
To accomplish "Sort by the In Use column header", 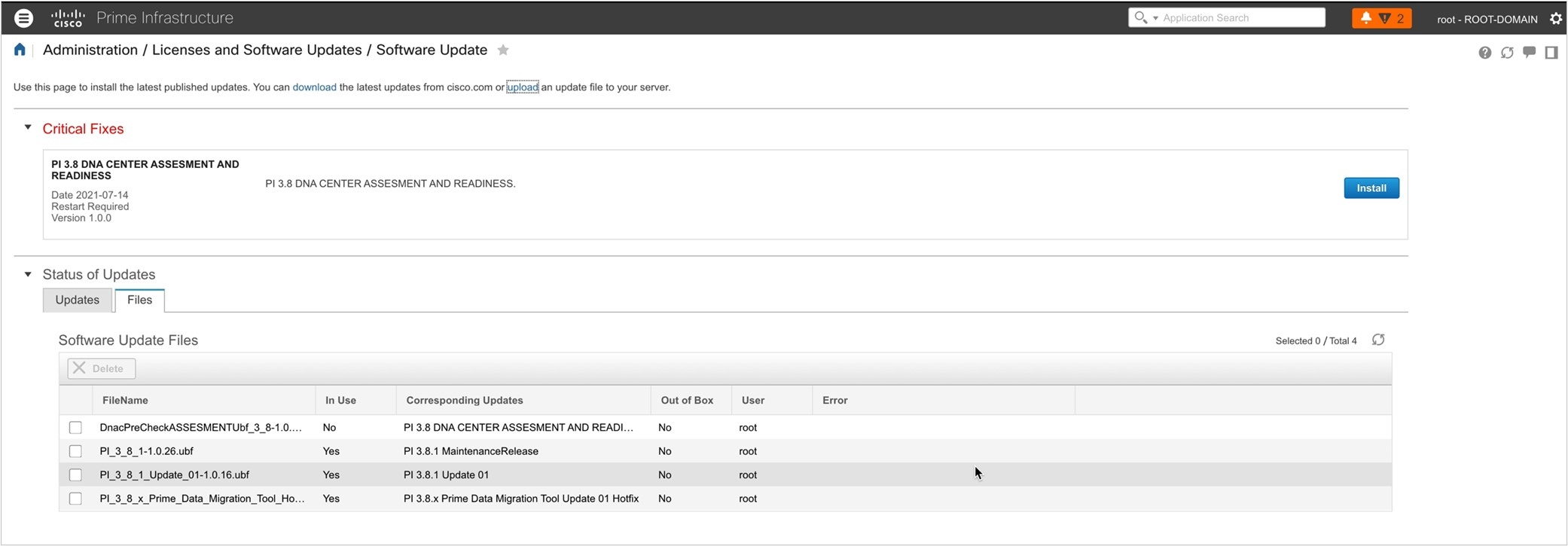I will click(355, 401).
